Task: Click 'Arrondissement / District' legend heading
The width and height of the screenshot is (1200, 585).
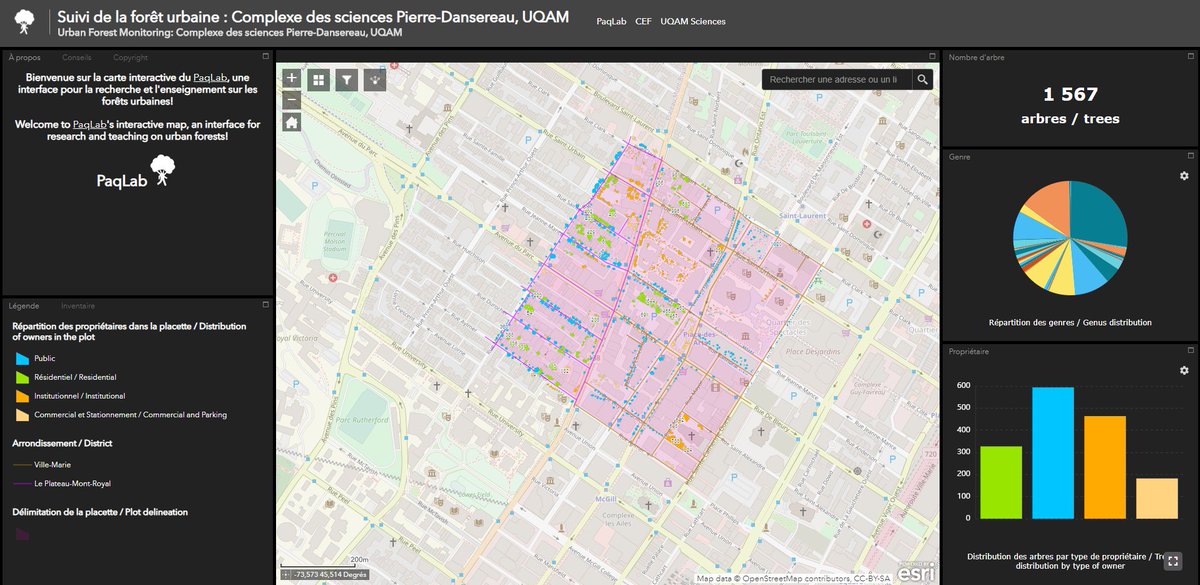Action: (x=62, y=442)
